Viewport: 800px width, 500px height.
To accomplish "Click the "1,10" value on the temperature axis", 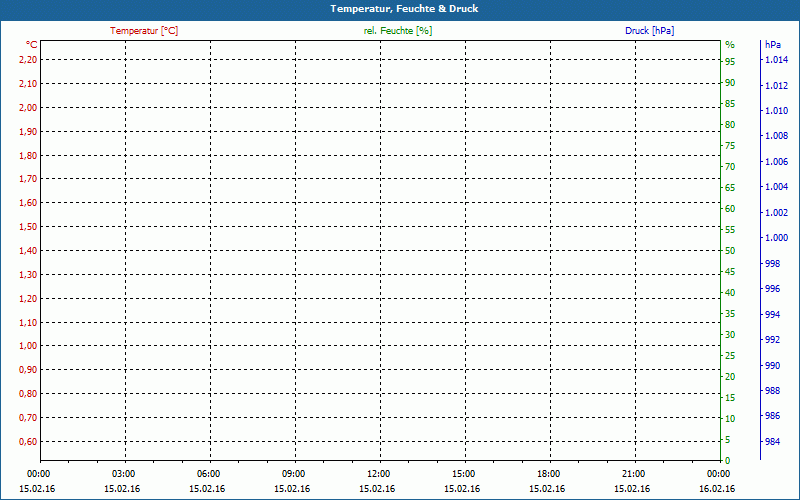I will pyautogui.click(x=28, y=322).
